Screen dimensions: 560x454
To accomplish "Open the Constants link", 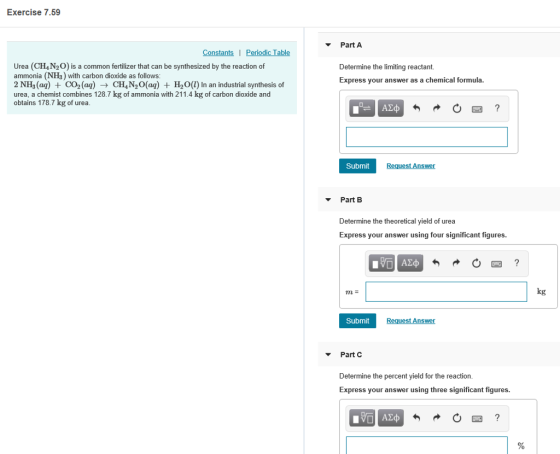I will pyautogui.click(x=218, y=53).
